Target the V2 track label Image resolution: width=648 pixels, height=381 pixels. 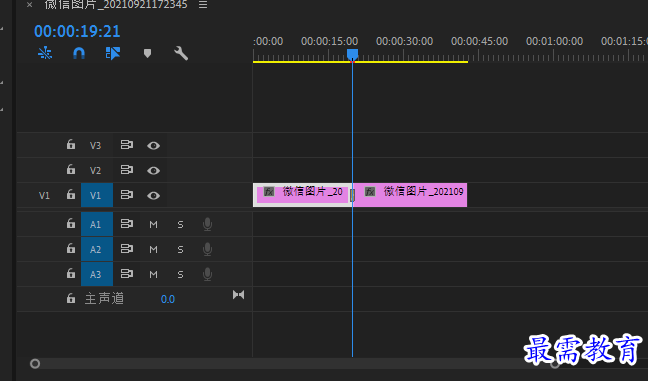point(95,170)
